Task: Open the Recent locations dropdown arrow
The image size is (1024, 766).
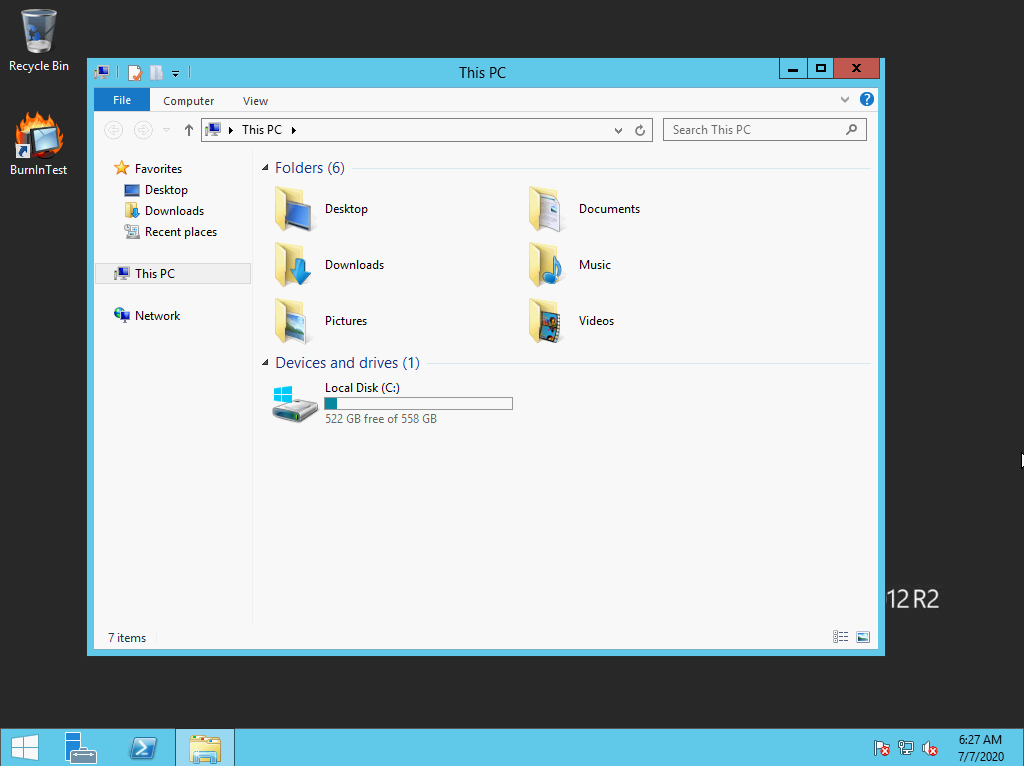Action: coord(167,130)
